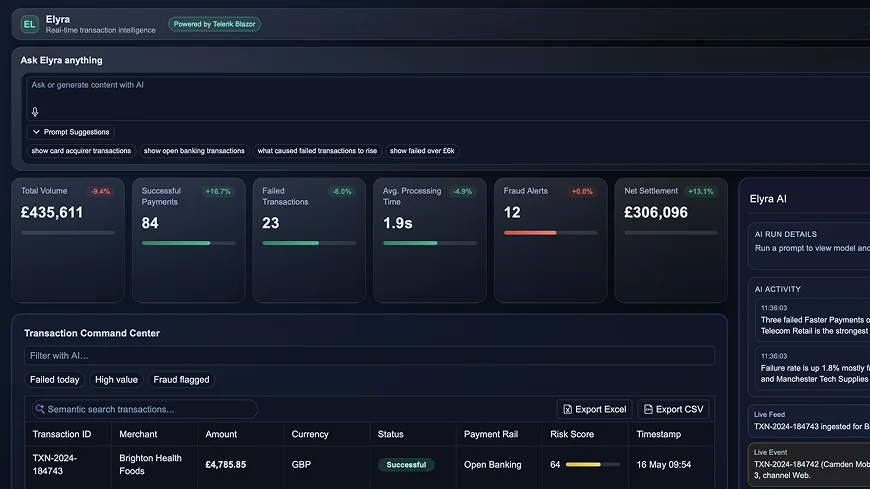Click inside the Filter with AI field
Screen dimensions: 870x489
pos(369,356)
